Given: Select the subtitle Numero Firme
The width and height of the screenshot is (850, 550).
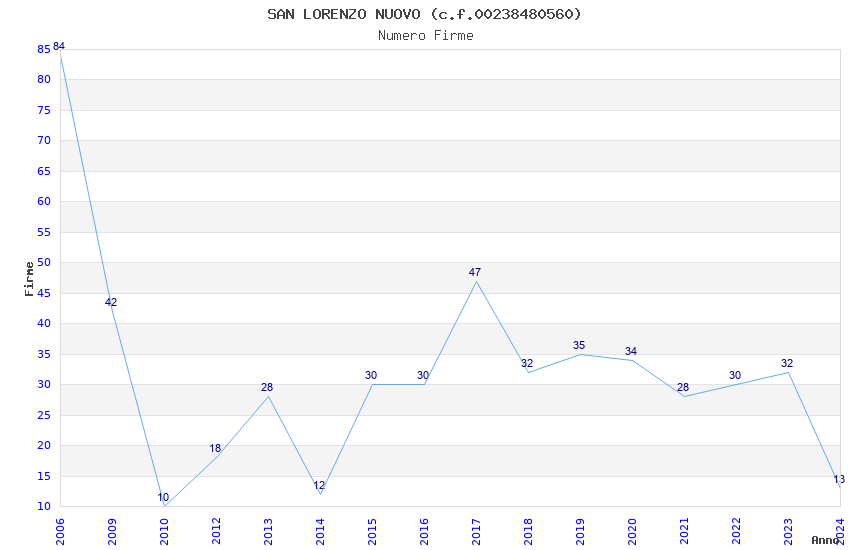Looking at the screenshot, I should pyautogui.click(x=426, y=36).
